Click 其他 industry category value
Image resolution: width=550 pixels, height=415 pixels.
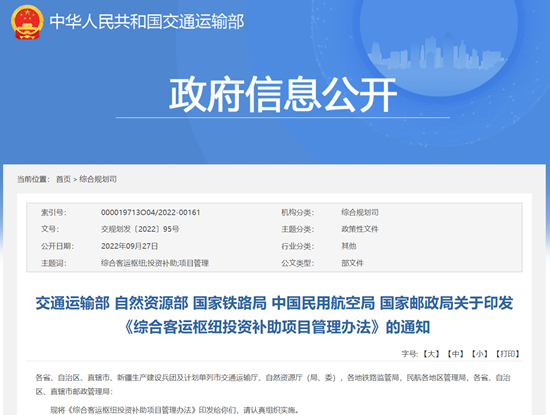(349, 246)
